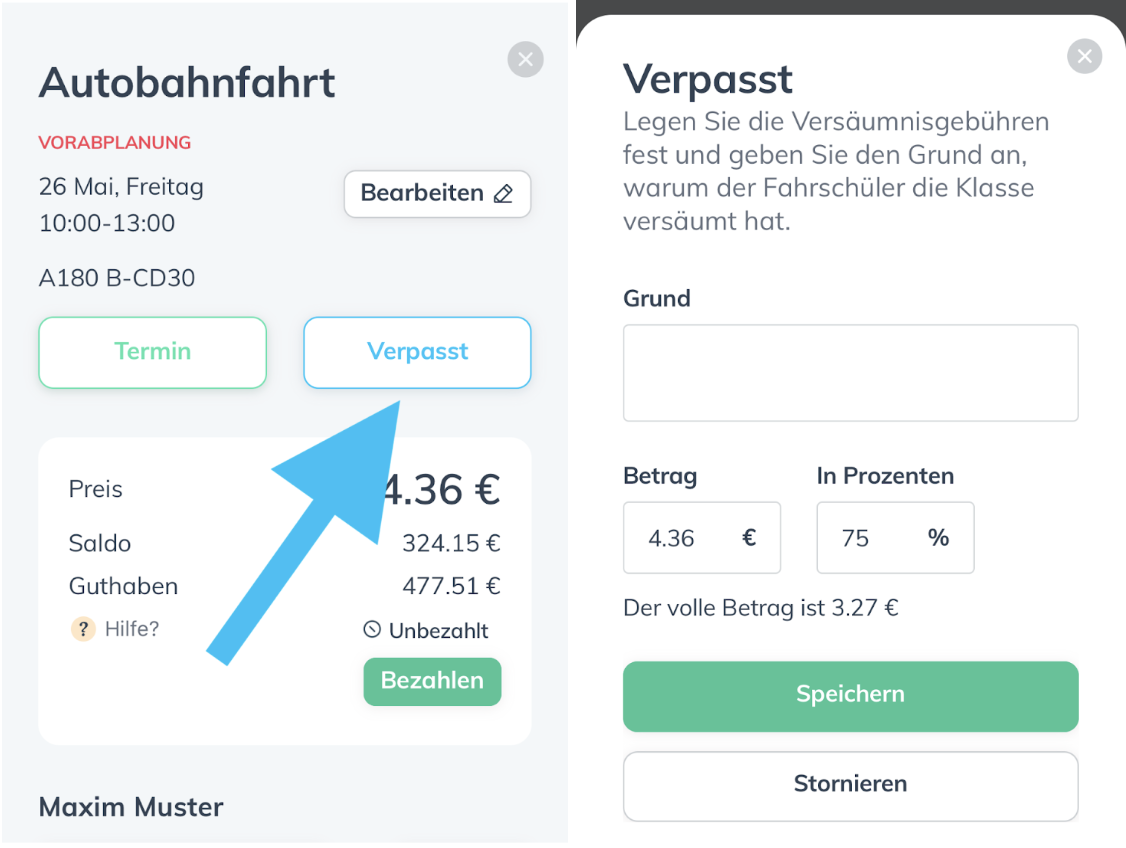The image size is (1126, 848).
Task: Click the euro symbol in Betrag field
Action: point(749,537)
